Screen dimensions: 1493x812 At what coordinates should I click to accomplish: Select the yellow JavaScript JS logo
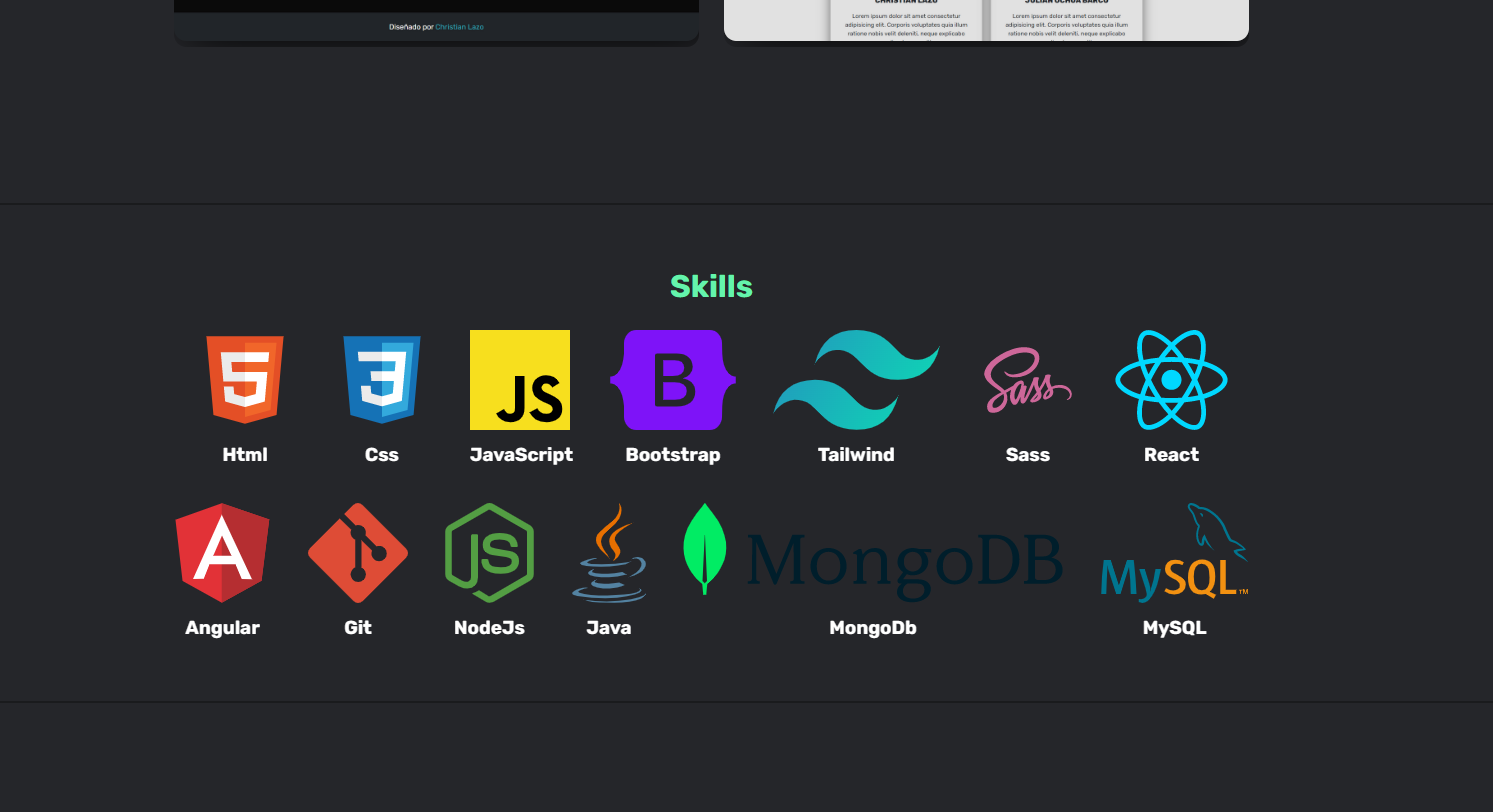pyautogui.click(x=520, y=380)
